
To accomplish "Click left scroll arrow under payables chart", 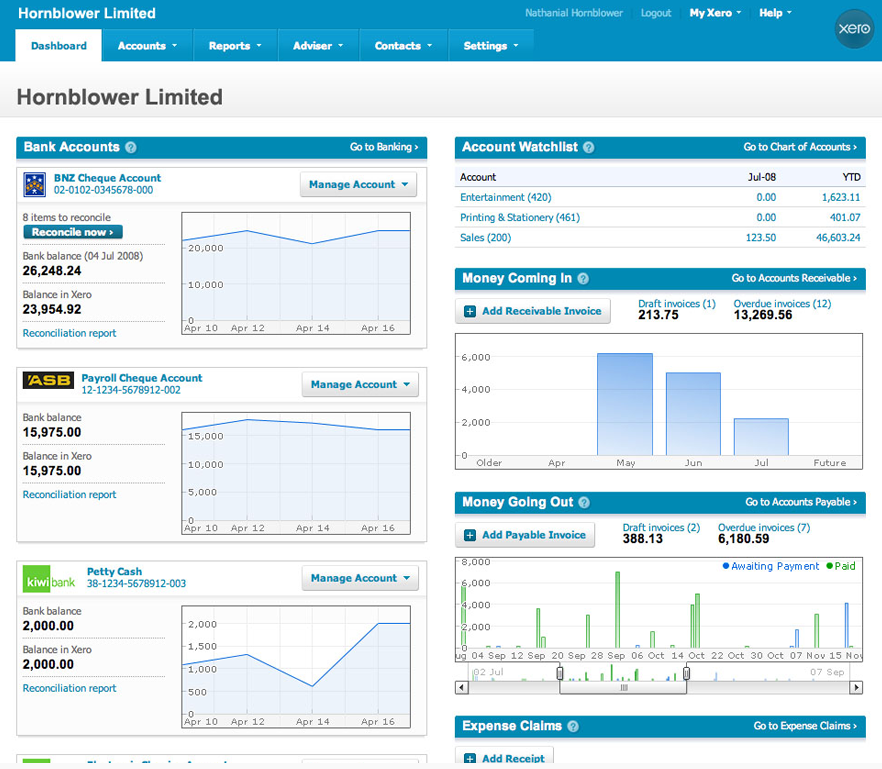I will 462,687.
